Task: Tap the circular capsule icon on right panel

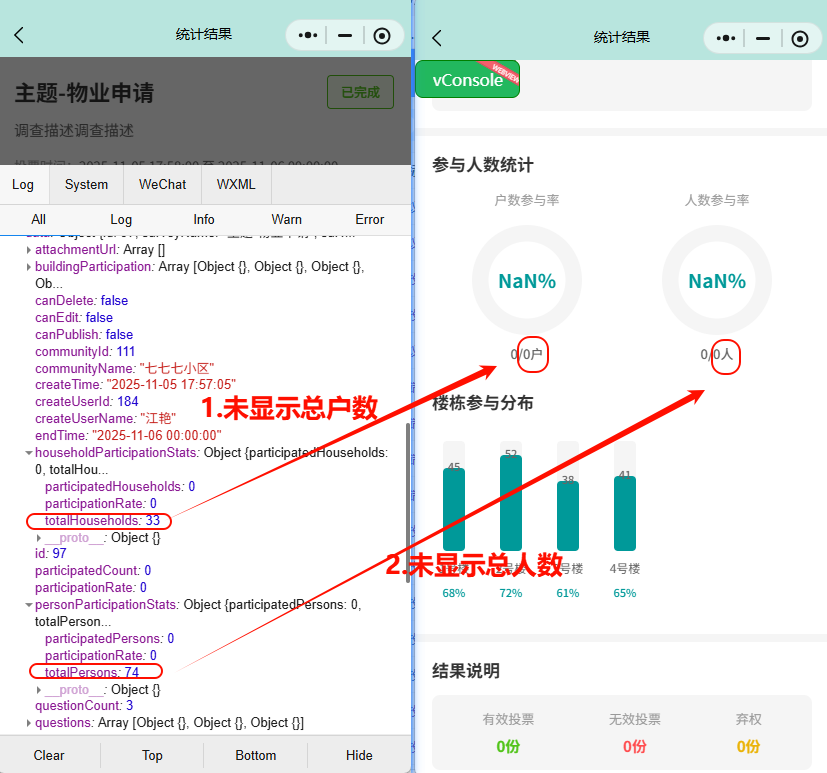Action: click(x=798, y=39)
